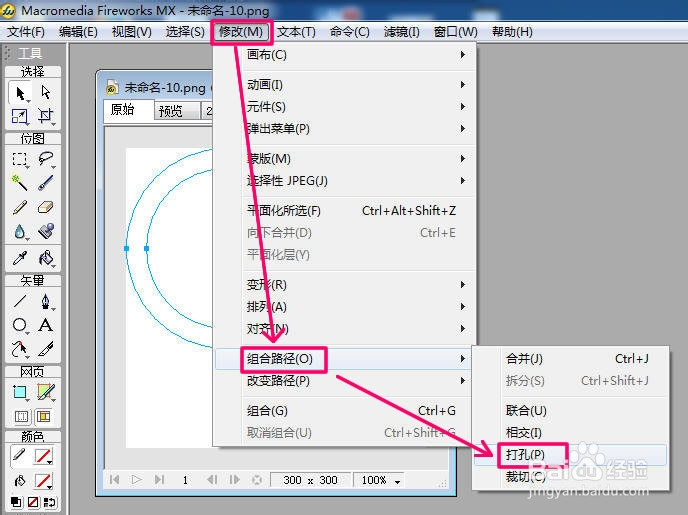Expand the 弹出菜单(P) submenu
This screenshot has height=515, width=688.
pyautogui.click(x=345, y=129)
